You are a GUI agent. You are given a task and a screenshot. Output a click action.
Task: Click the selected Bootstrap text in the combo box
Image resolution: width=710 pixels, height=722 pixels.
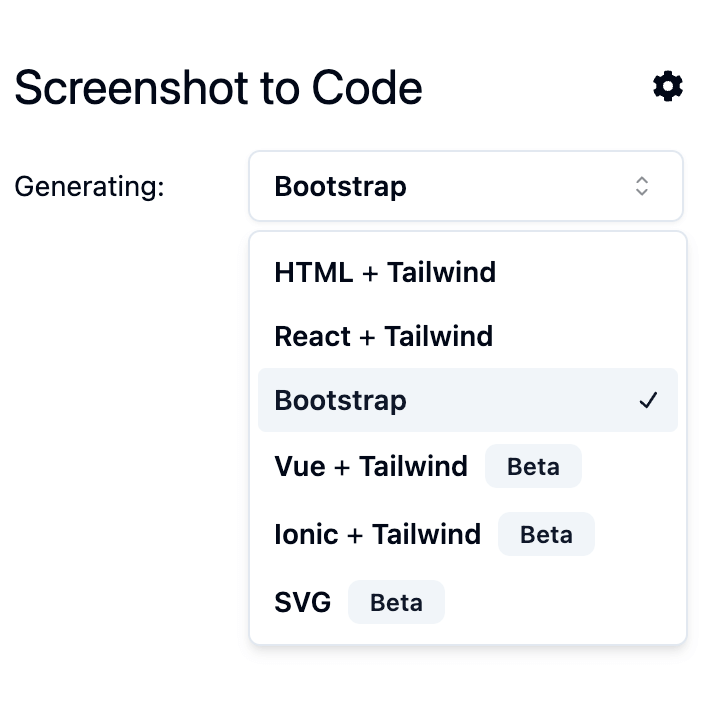point(340,187)
